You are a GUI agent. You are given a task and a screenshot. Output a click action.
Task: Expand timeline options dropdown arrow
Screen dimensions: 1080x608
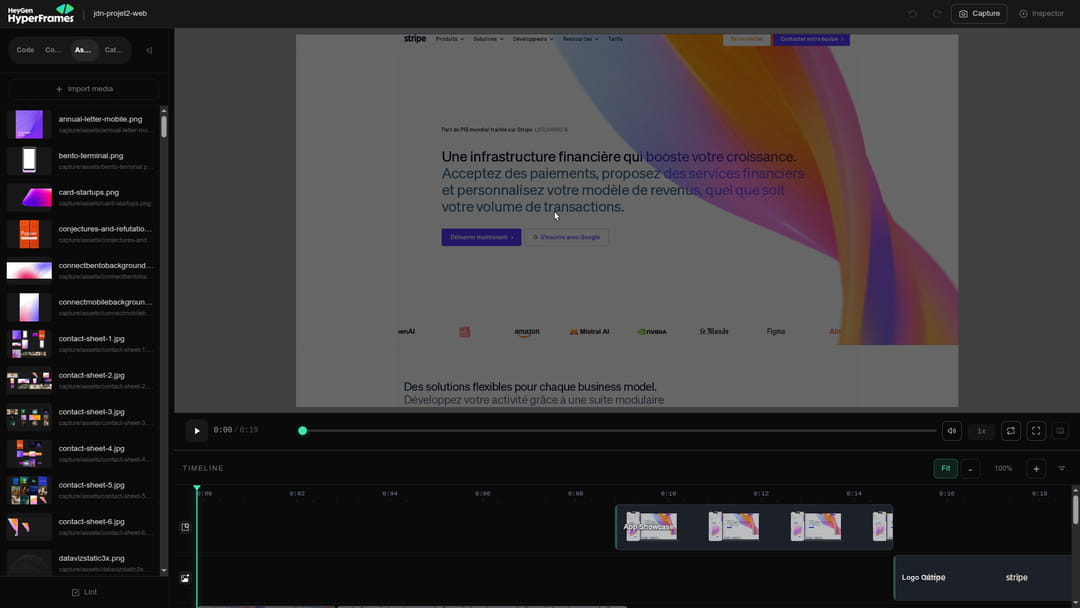(x=1061, y=469)
